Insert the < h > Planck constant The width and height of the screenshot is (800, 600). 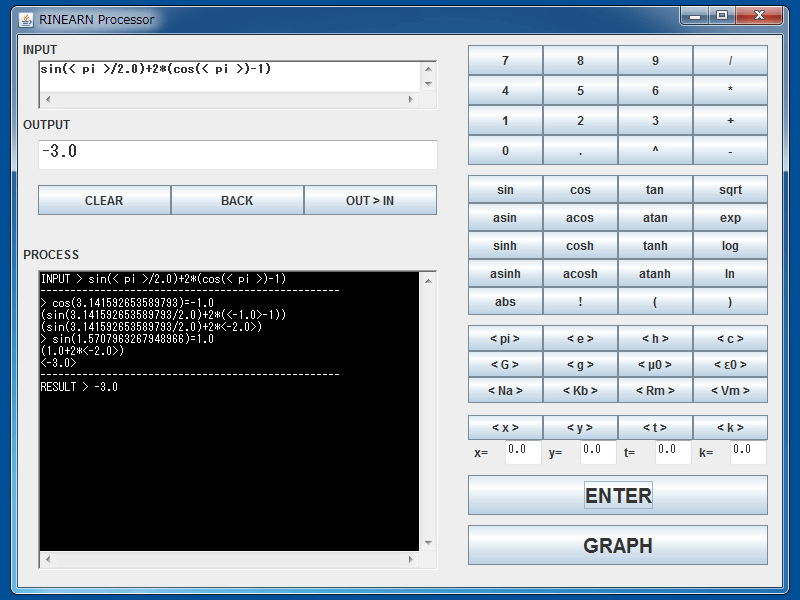pos(655,339)
